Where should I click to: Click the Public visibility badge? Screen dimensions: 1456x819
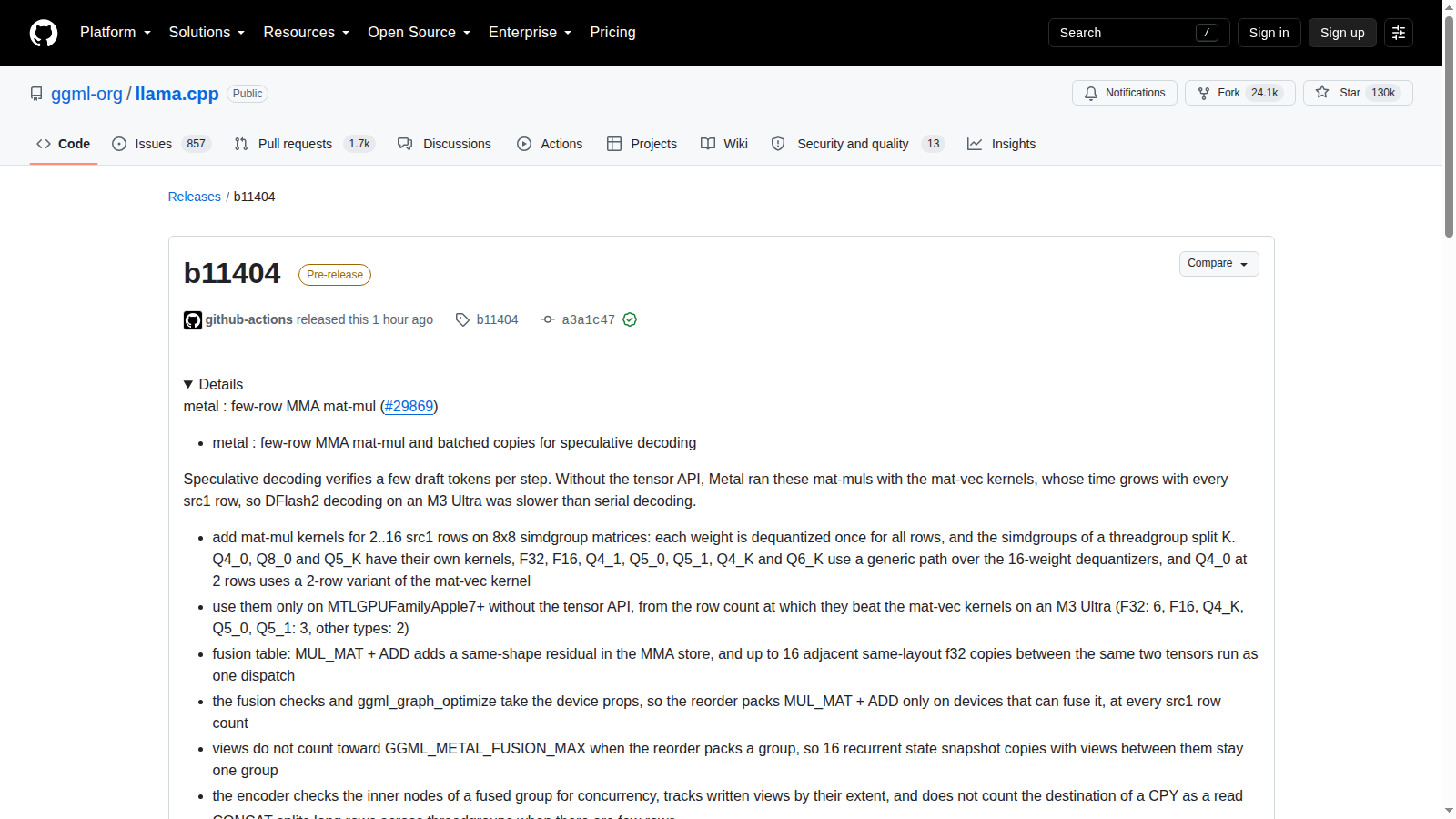click(x=248, y=94)
